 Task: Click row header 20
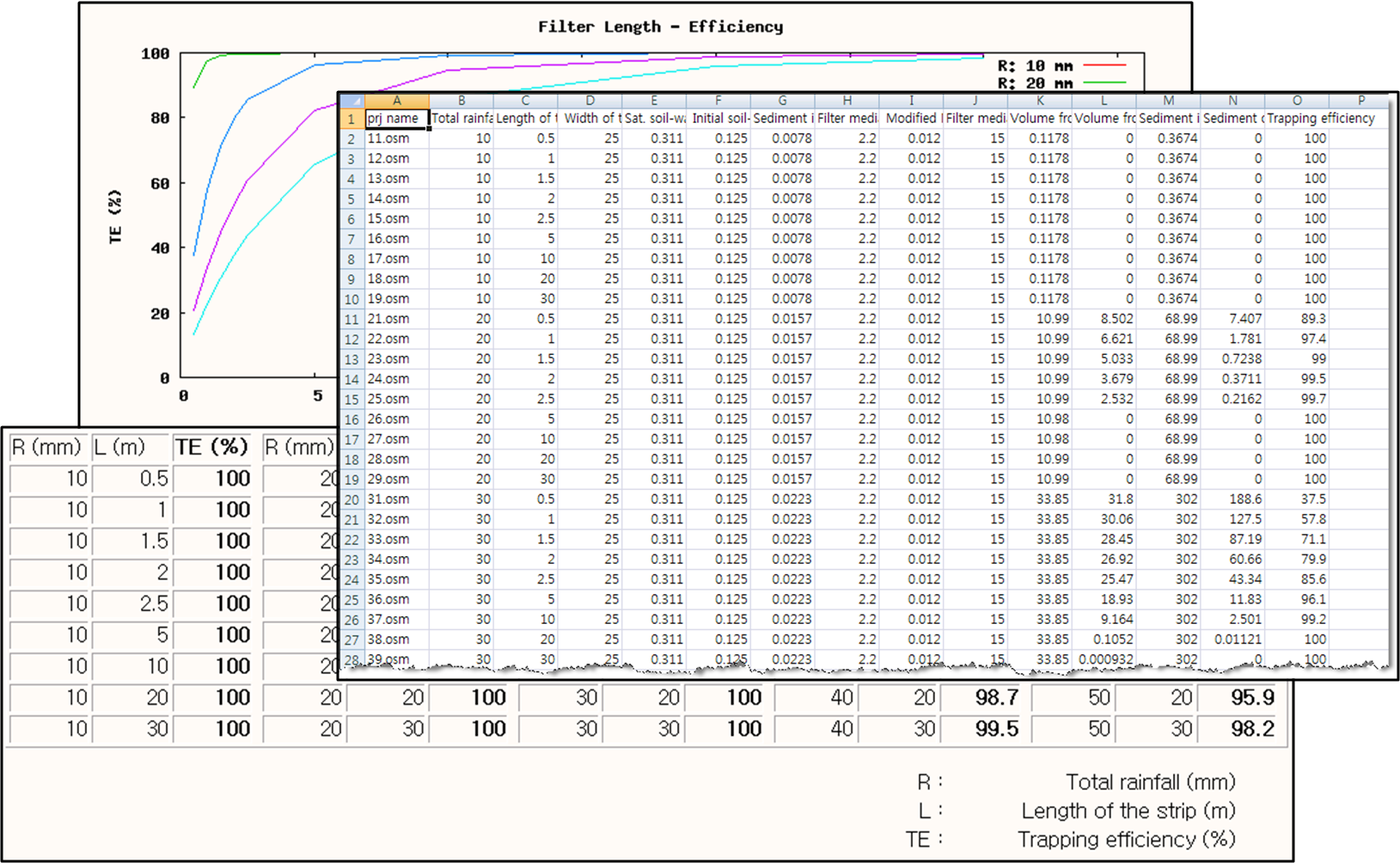(352, 499)
